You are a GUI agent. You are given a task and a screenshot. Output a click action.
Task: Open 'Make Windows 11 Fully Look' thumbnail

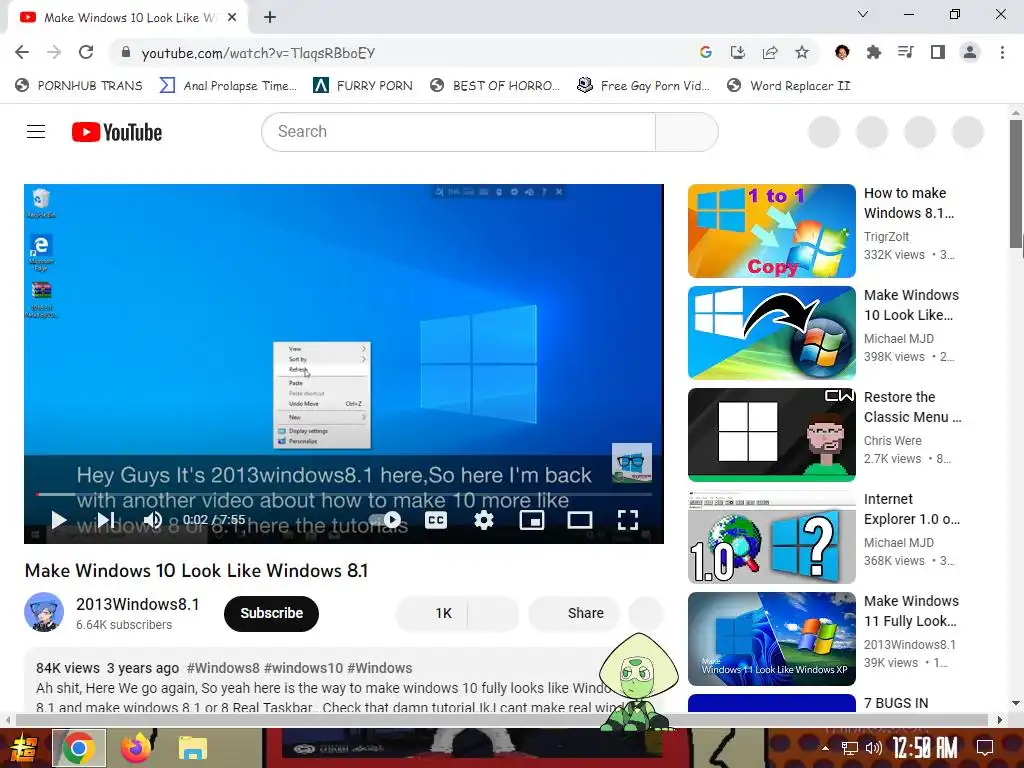click(771, 639)
